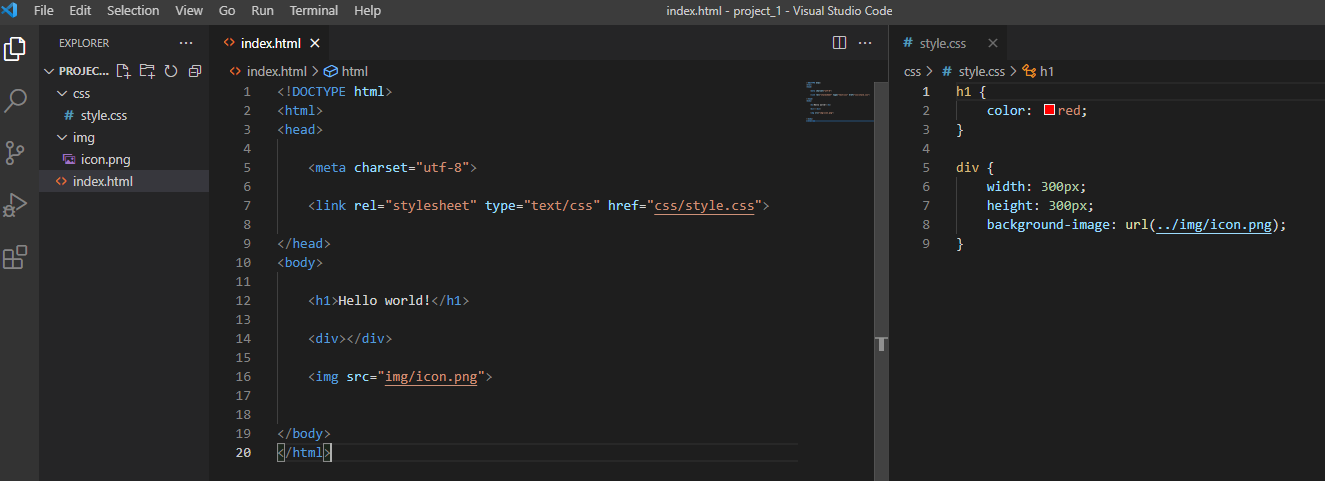Split the index.html editor right

coord(839,43)
